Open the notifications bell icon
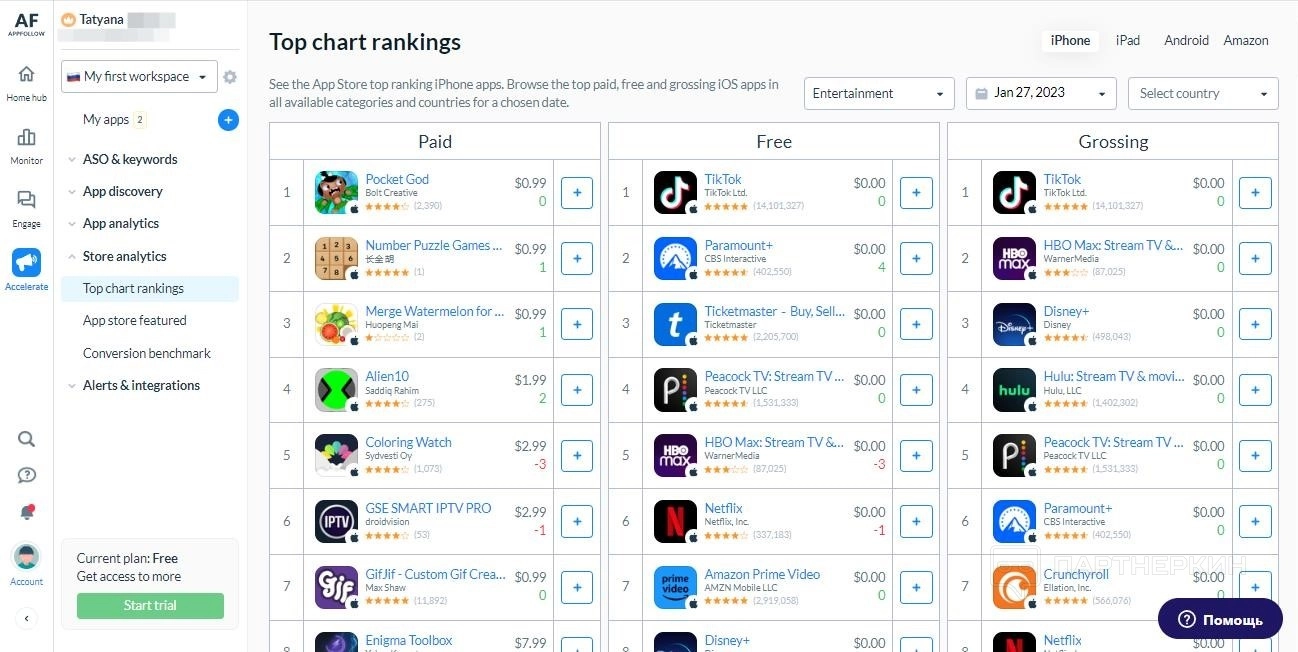 [26, 512]
